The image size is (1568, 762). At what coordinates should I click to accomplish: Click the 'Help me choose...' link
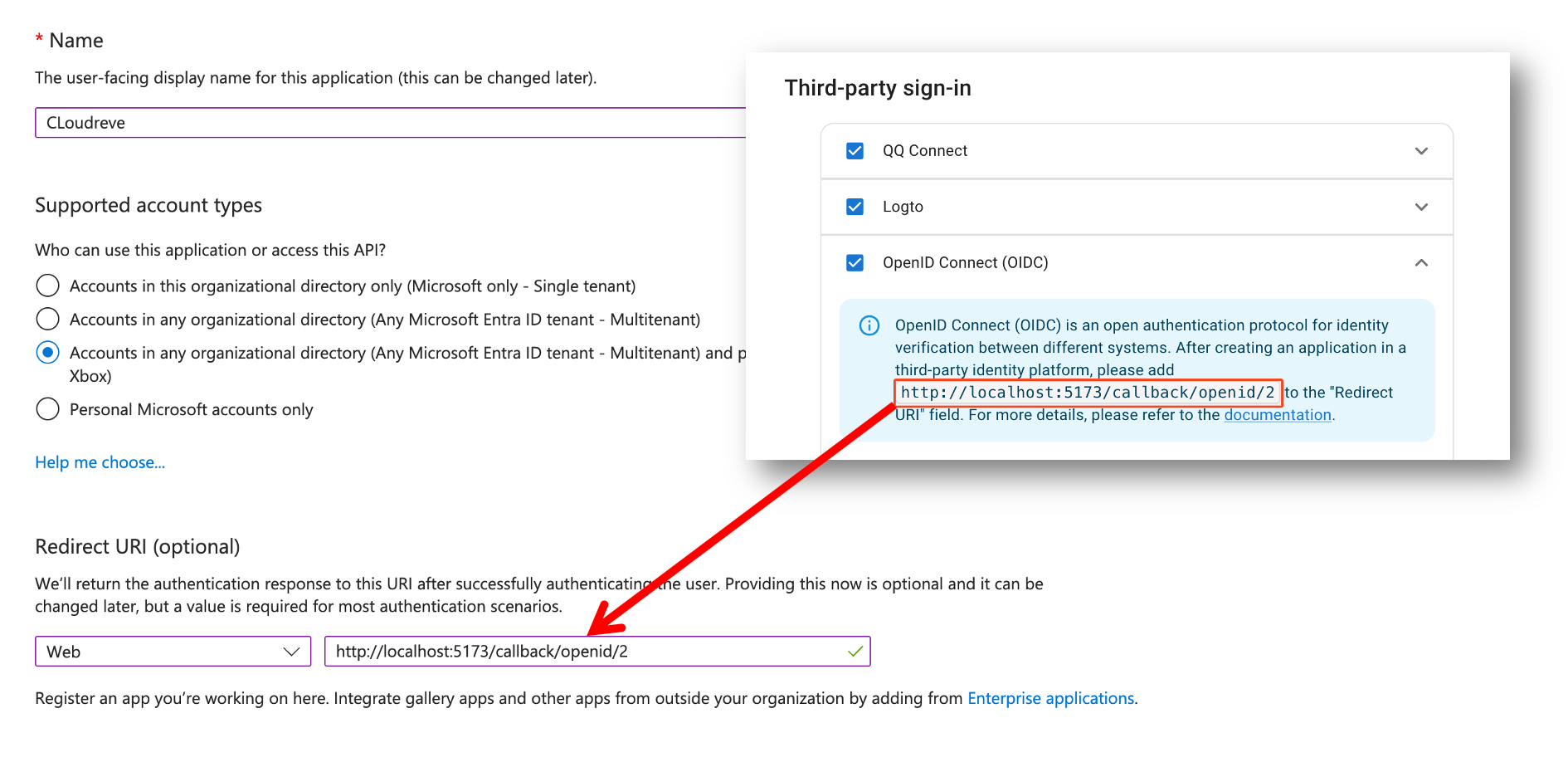click(x=99, y=462)
